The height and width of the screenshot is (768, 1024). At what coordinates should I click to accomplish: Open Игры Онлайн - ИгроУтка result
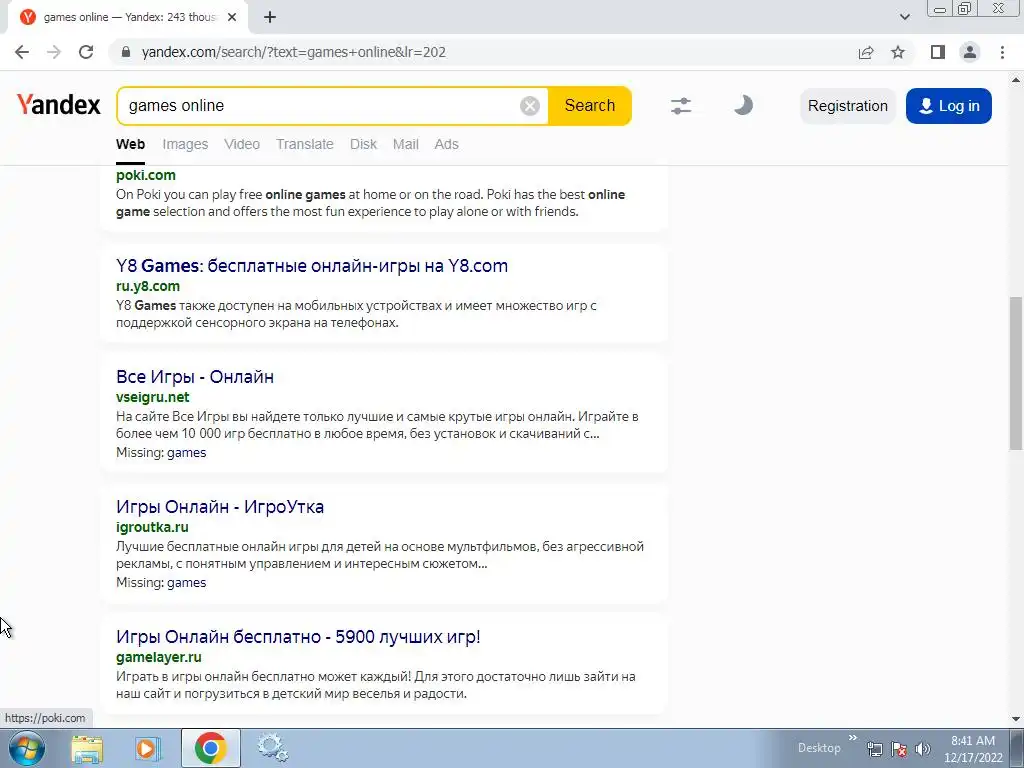pyautogui.click(x=219, y=507)
